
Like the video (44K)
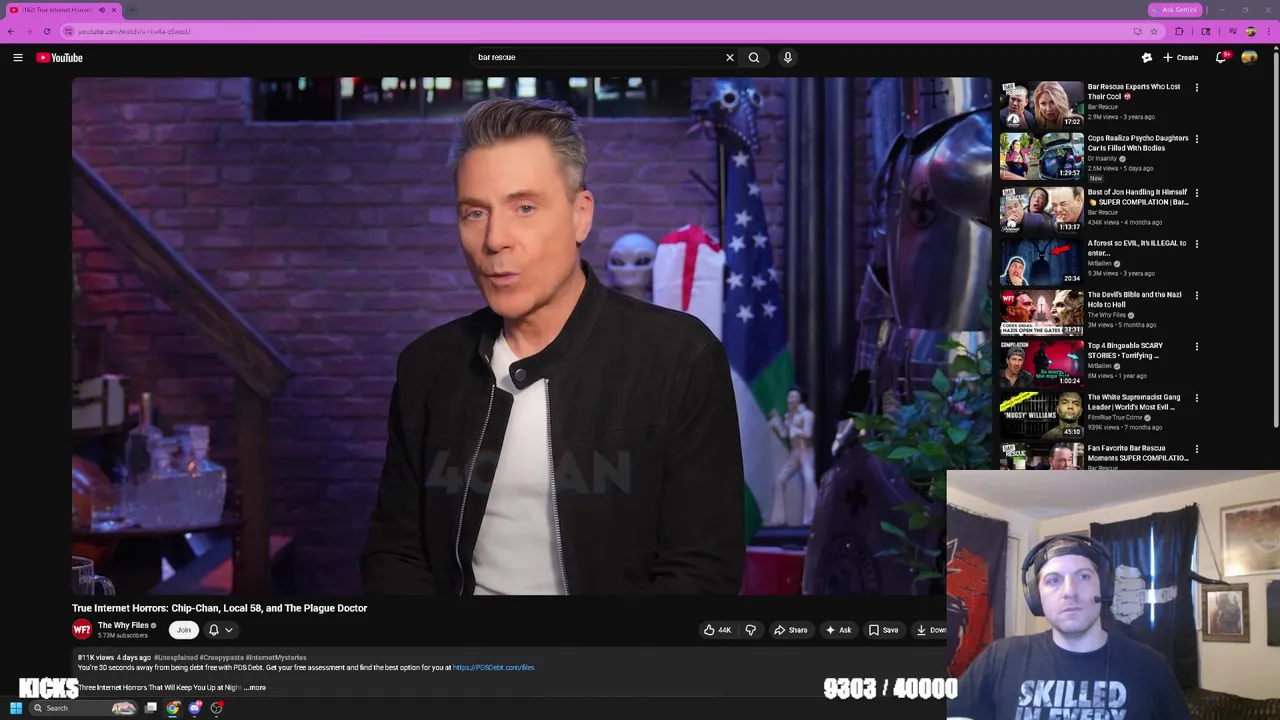[x=716, y=630]
